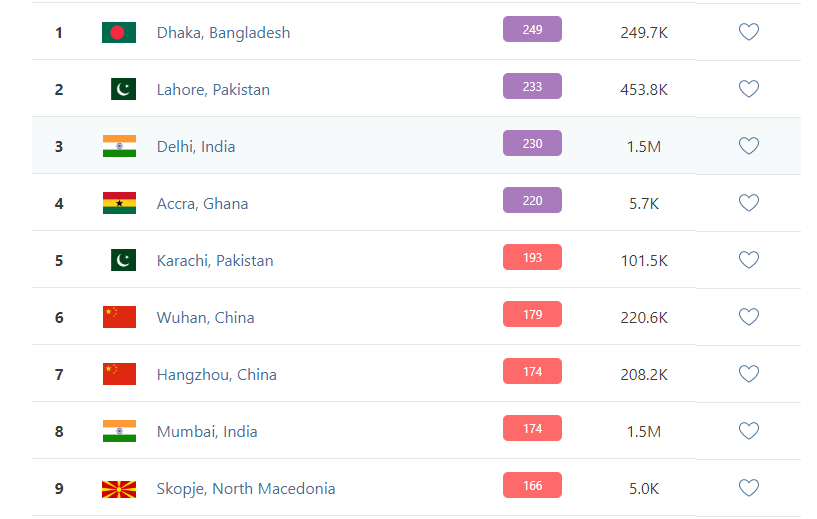817x519 pixels.
Task: Click the heart icon for Skopje
Action: [749, 488]
